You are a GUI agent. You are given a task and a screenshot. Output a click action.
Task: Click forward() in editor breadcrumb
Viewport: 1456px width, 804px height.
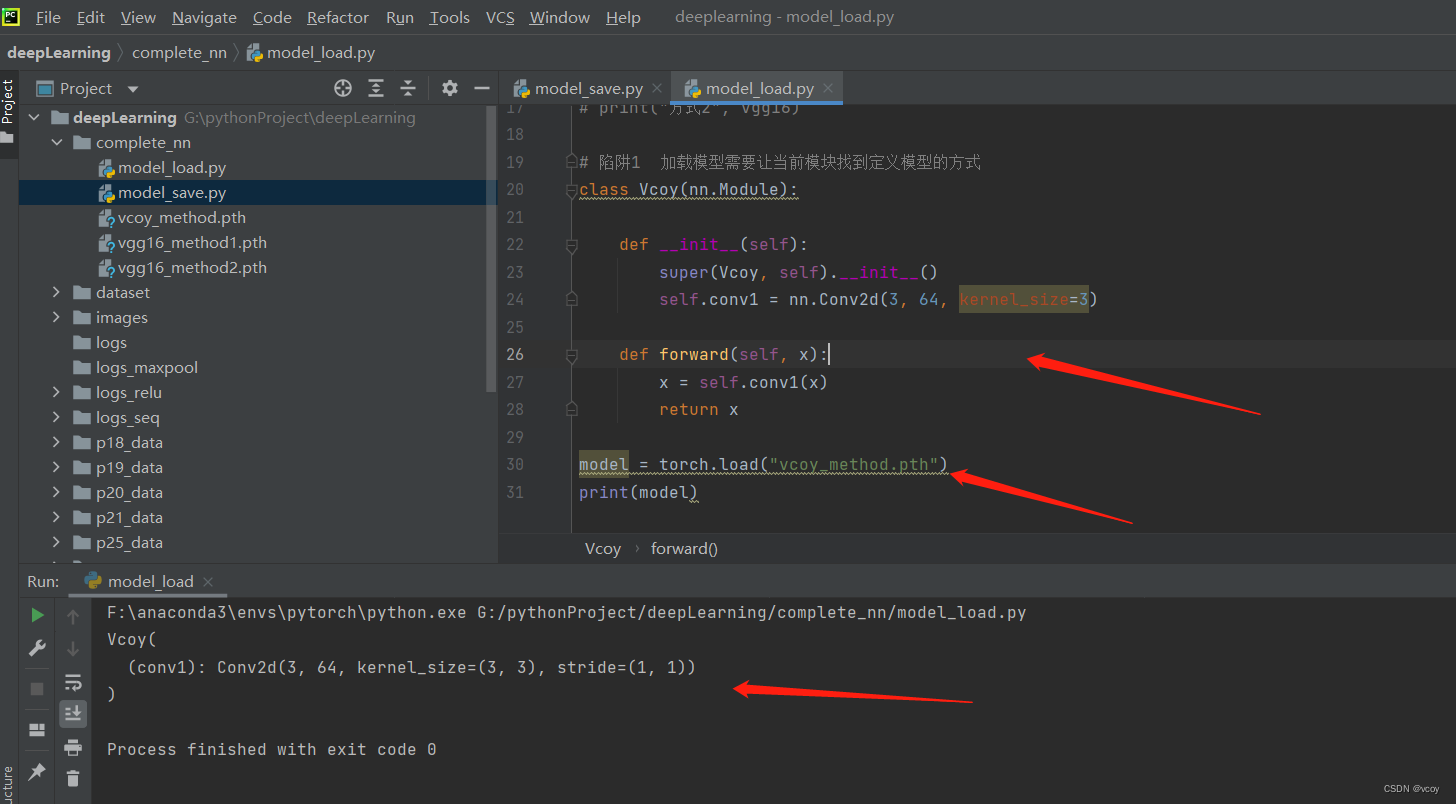[x=684, y=549]
